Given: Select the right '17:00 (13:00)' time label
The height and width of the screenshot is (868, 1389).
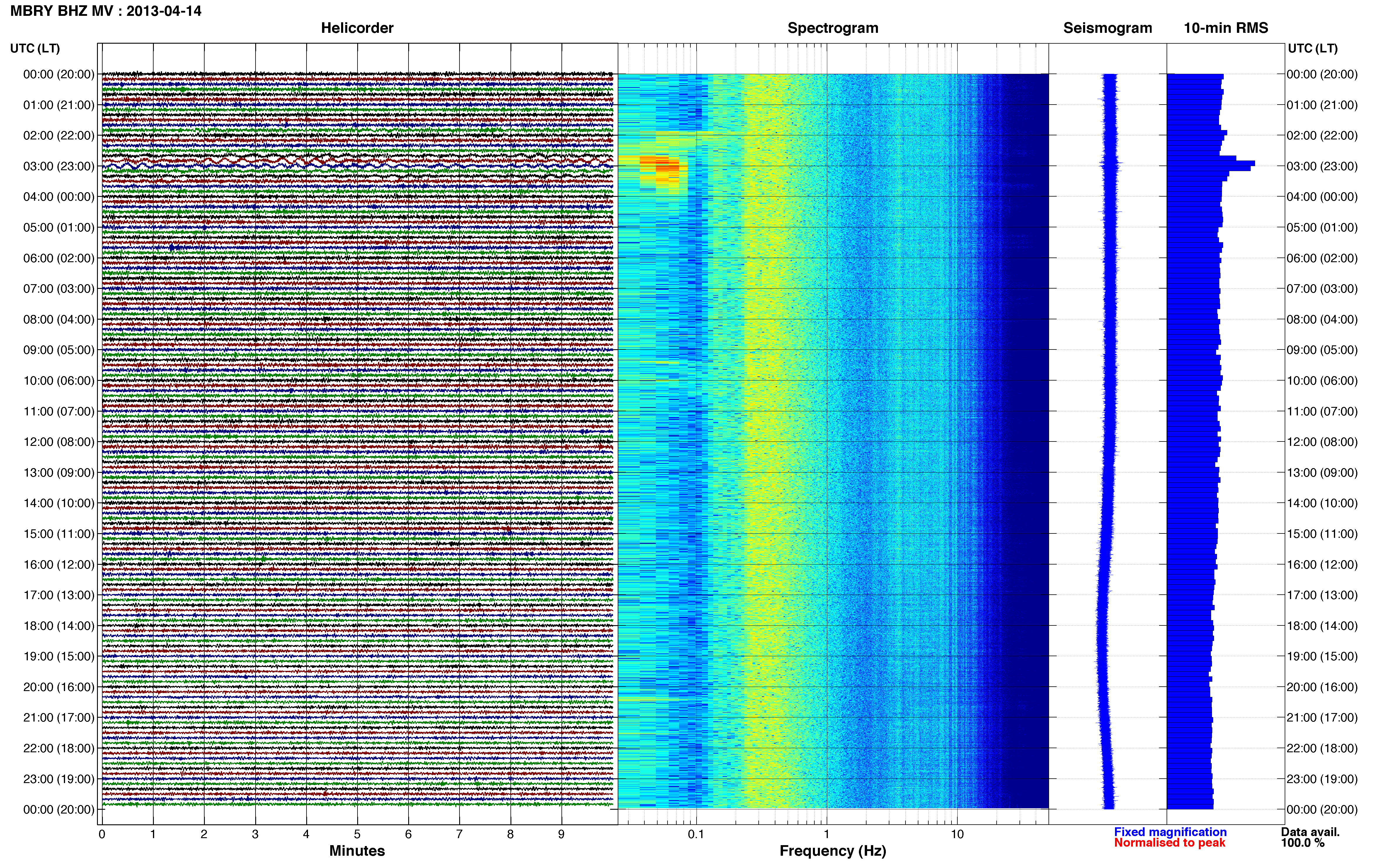Looking at the screenshot, I should [x=1322, y=595].
